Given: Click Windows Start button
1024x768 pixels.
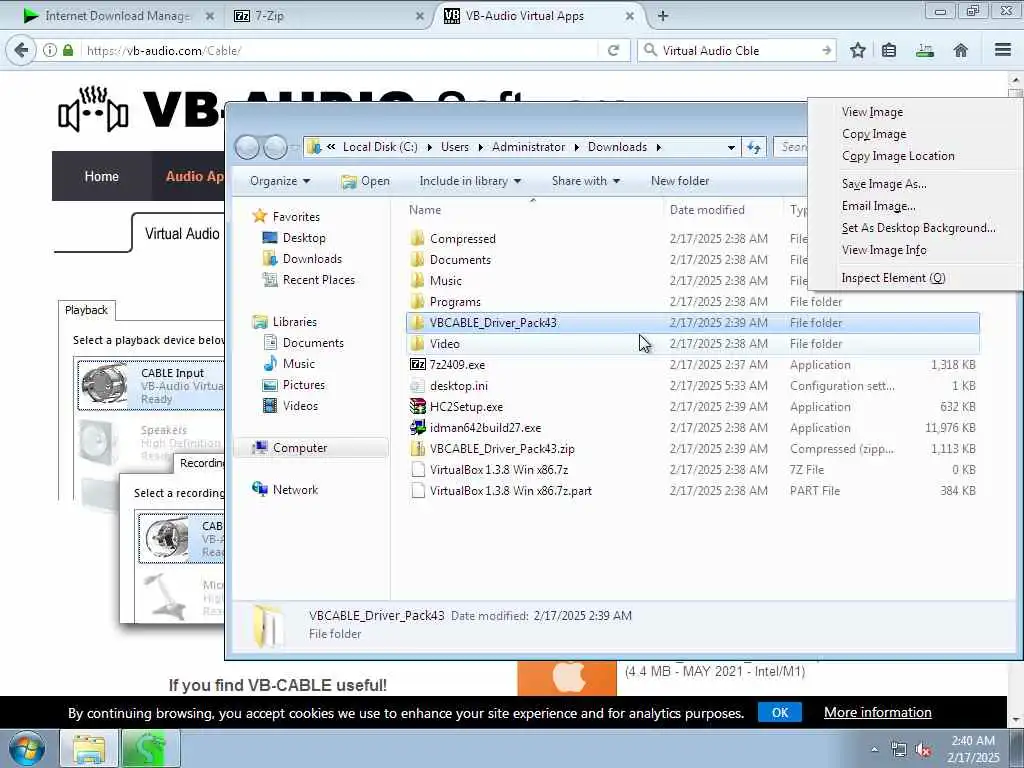Looking at the screenshot, I should pyautogui.click(x=27, y=748).
